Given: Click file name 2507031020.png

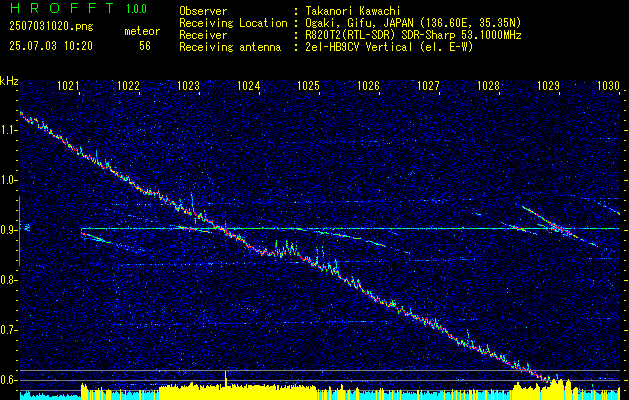Looking at the screenshot, I should click(51, 26).
